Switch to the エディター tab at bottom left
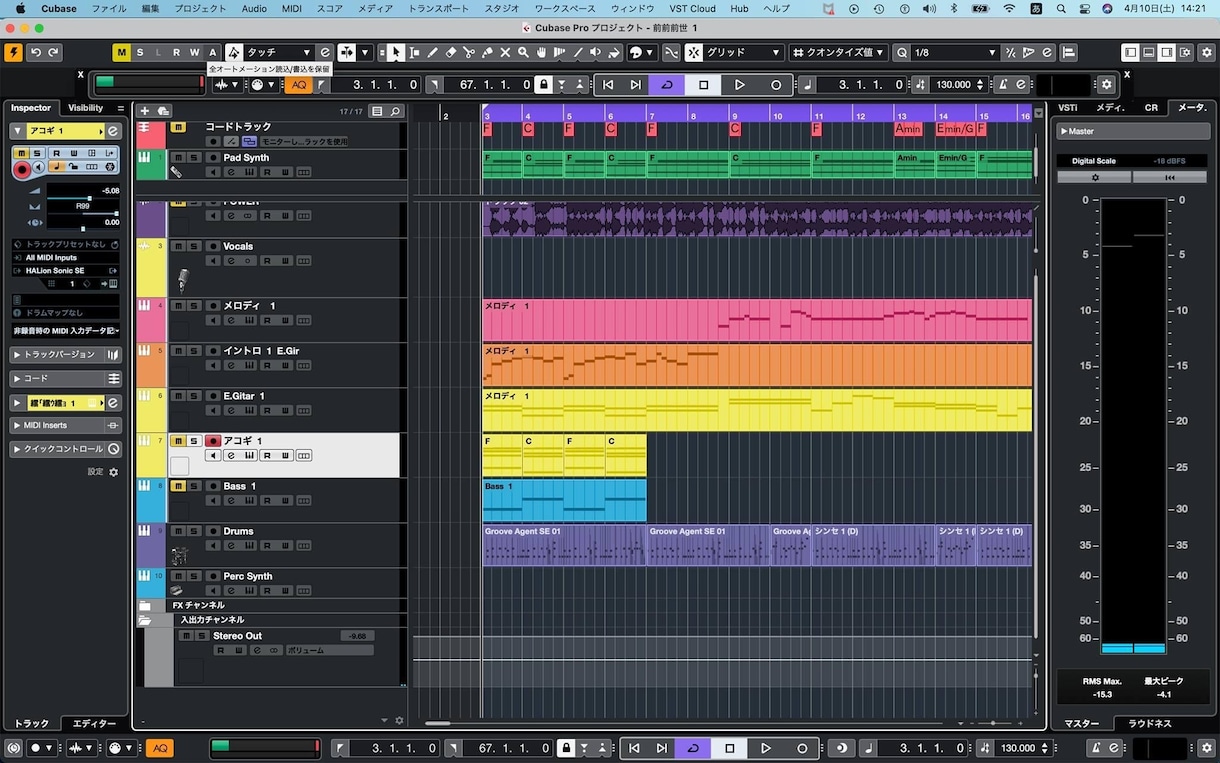Screen dimensions: 1220x763 94,723
